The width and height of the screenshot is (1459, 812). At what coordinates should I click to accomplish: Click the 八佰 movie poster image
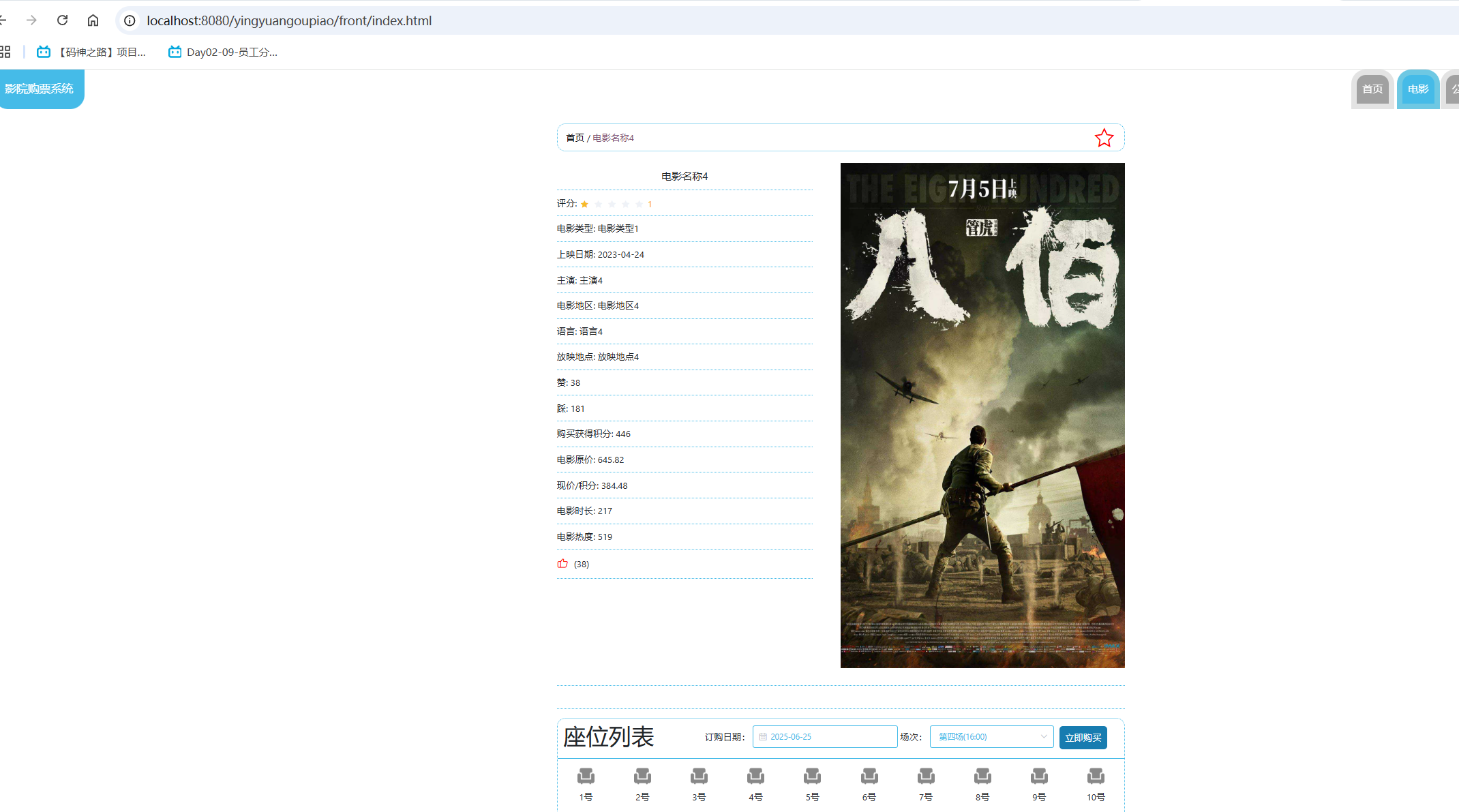click(x=982, y=415)
